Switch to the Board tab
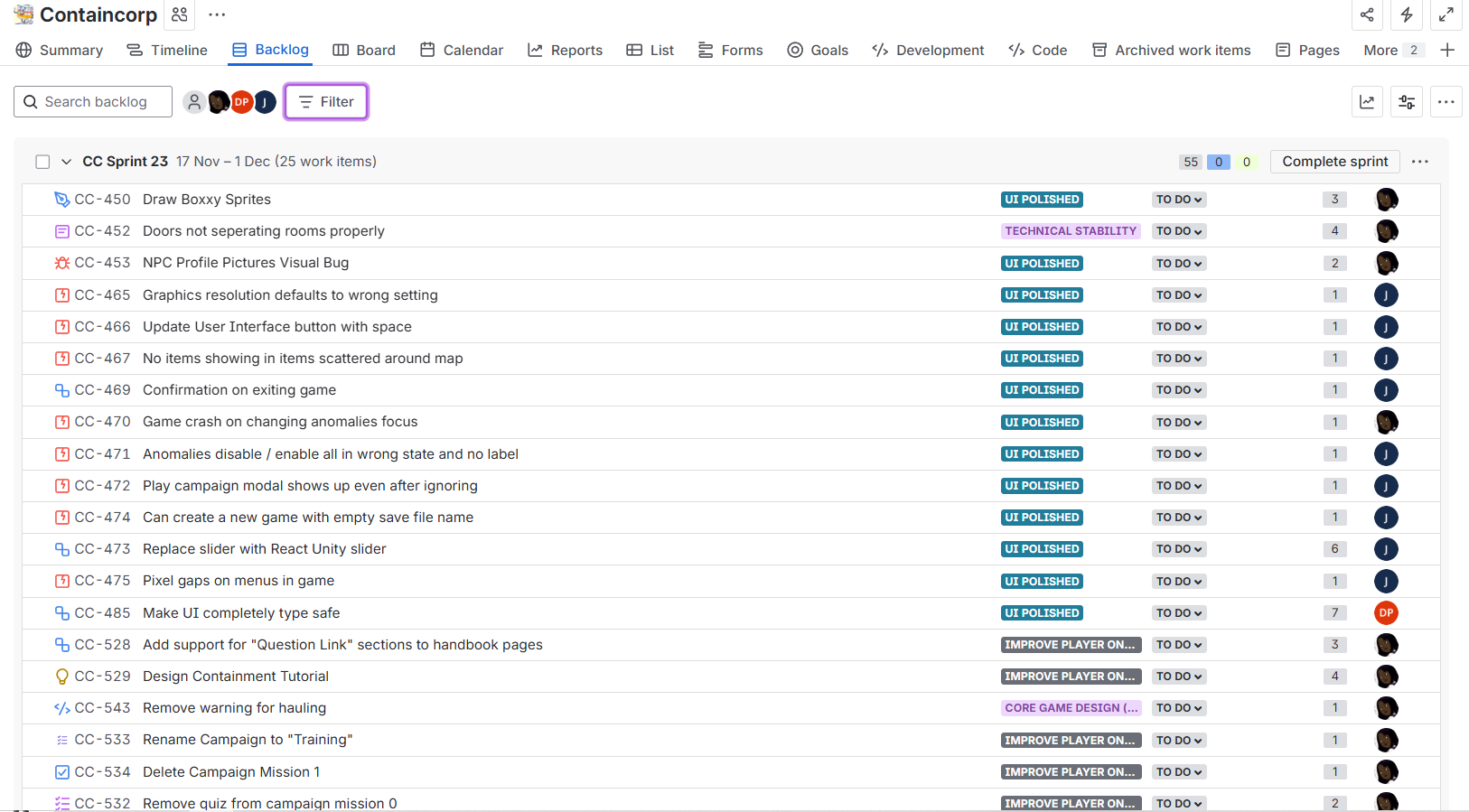Screen dimensions: 1469x812 tap(364, 51)
